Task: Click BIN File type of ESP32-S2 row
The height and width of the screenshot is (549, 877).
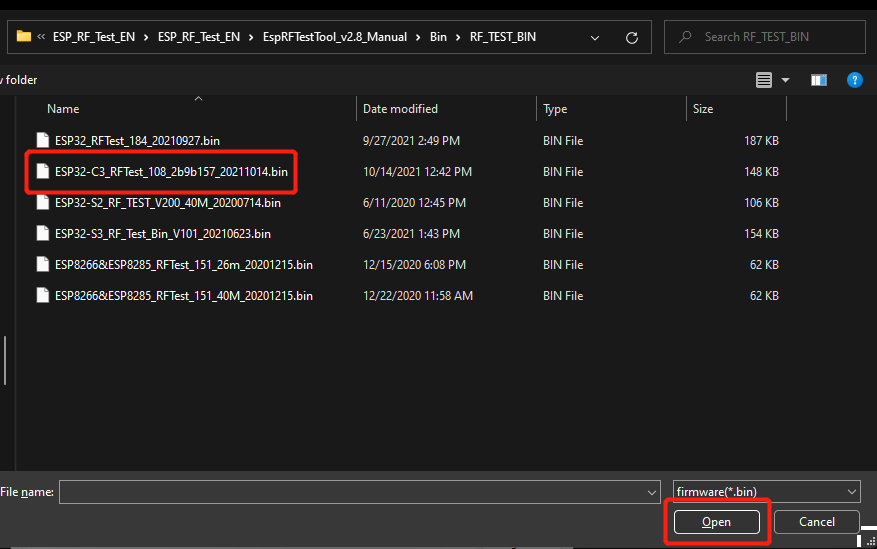Action: pos(563,202)
